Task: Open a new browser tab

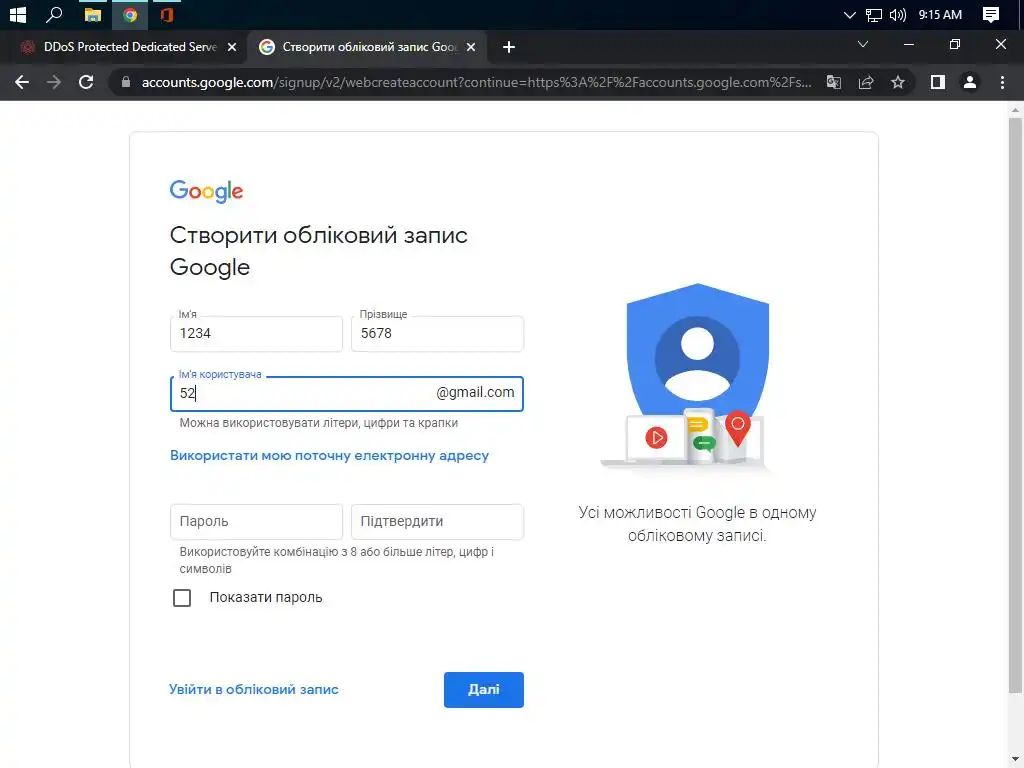Action: pyautogui.click(x=509, y=47)
